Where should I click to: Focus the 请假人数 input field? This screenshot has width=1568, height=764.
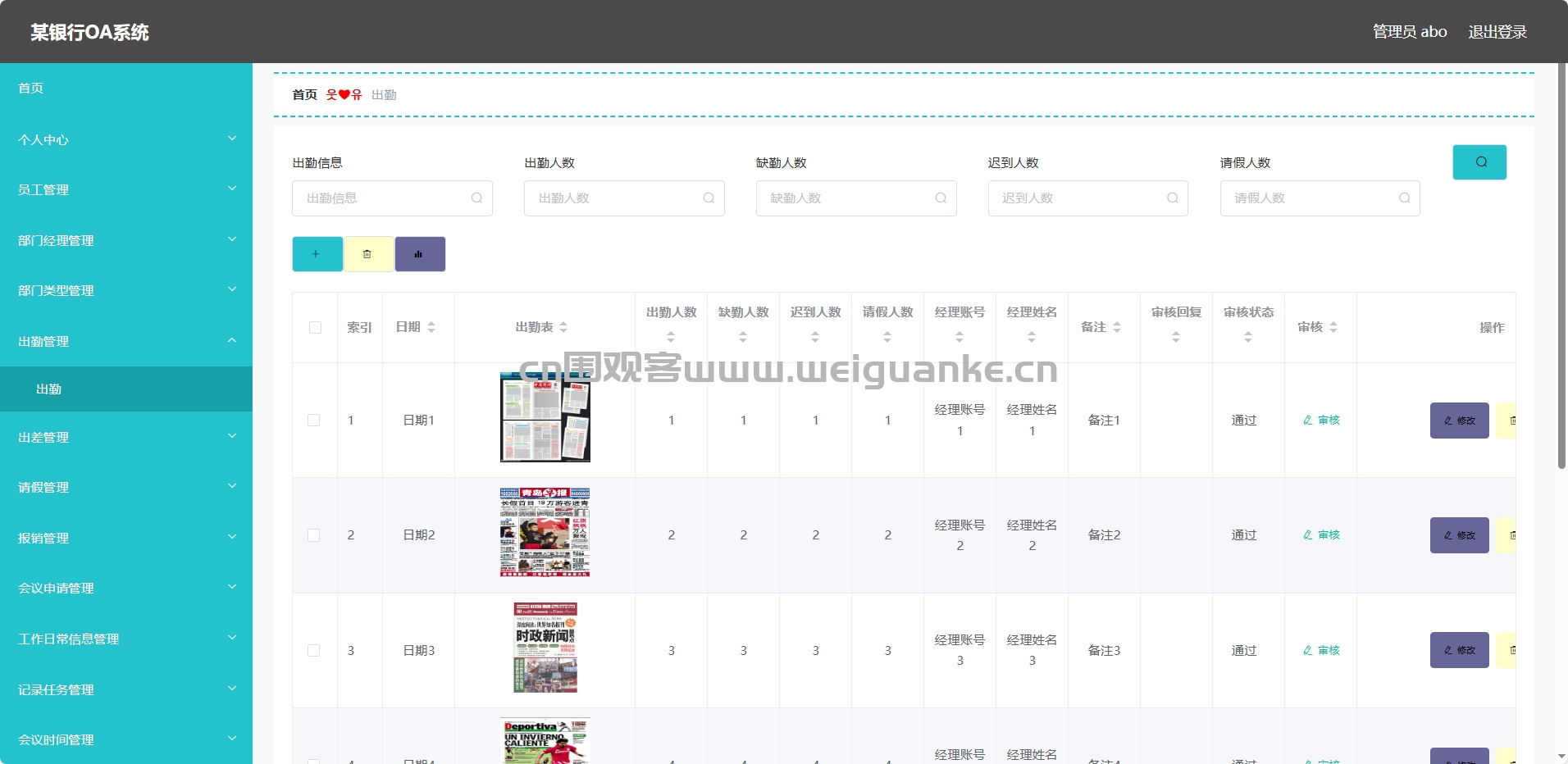(1320, 198)
